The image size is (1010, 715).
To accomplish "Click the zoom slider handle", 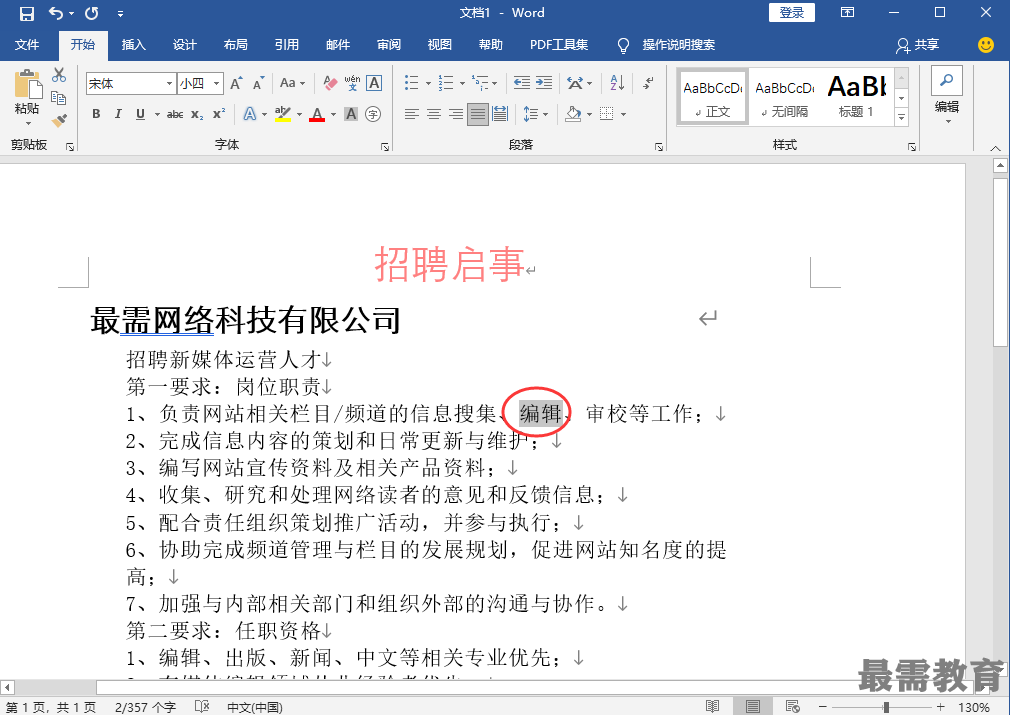I will coord(886,707).
